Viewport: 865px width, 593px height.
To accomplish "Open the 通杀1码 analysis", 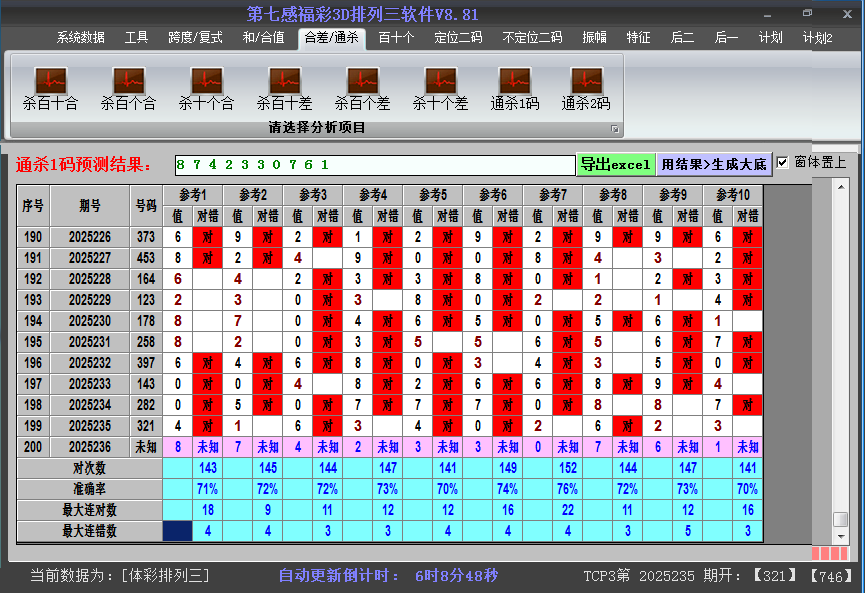I will [x=515, y=86].
